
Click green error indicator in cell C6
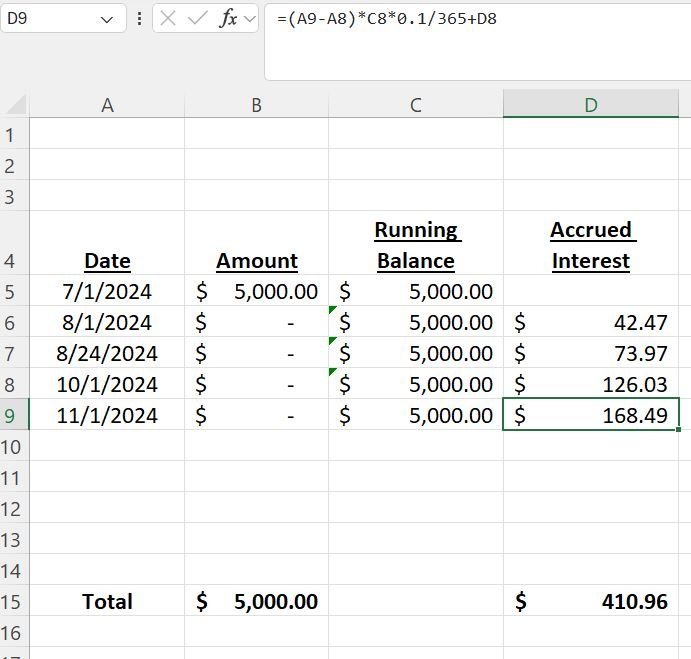point(332,309)
